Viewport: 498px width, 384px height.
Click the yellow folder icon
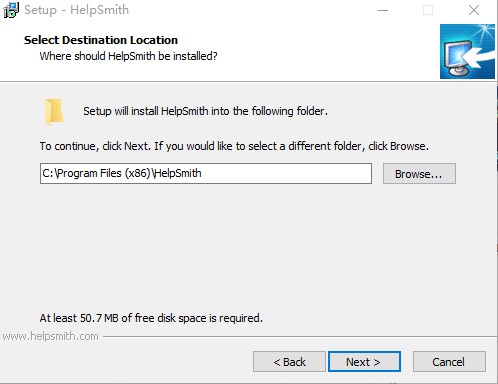(x=54, y=112)
